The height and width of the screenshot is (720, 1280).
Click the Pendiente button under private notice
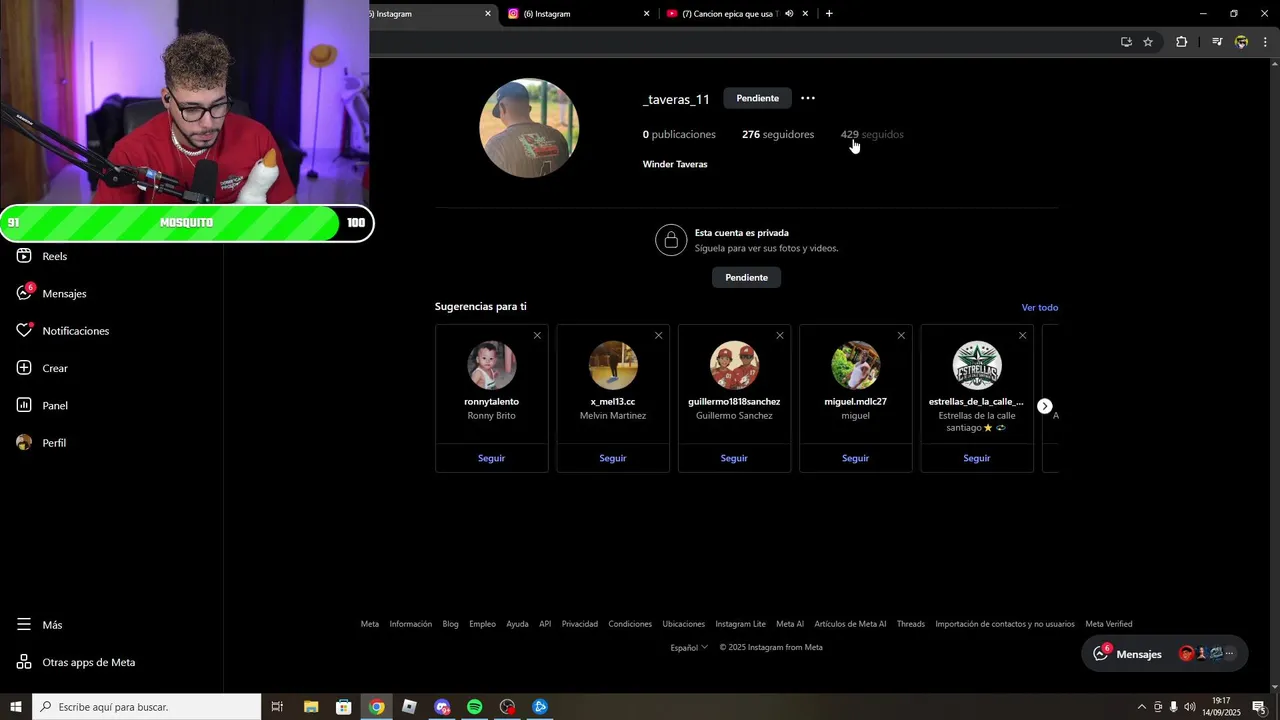click(x=746, y=277)
